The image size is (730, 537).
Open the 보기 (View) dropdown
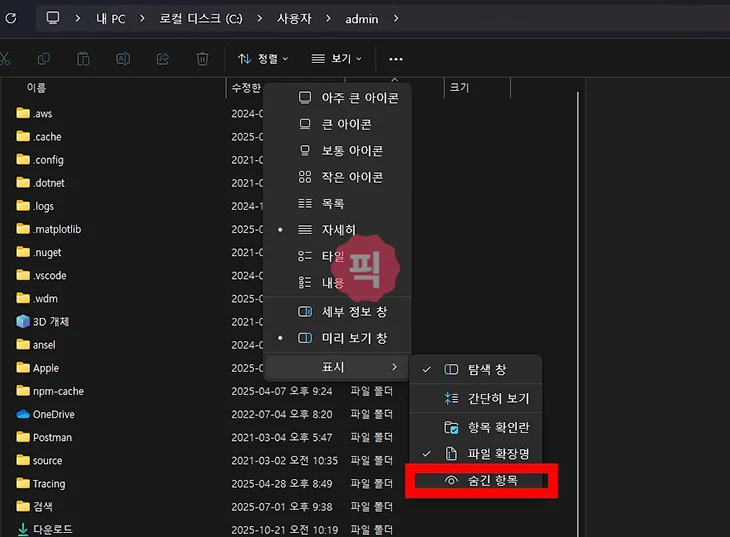336,59
